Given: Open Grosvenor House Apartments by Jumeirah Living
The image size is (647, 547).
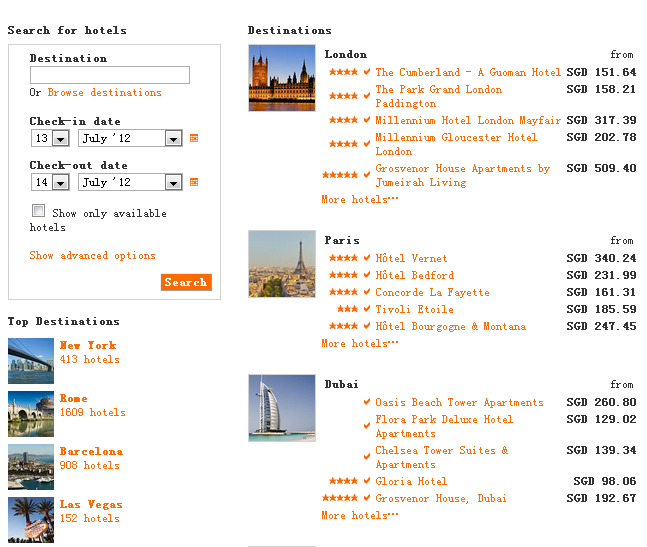Looking at the screenshot, I should 463,175.
